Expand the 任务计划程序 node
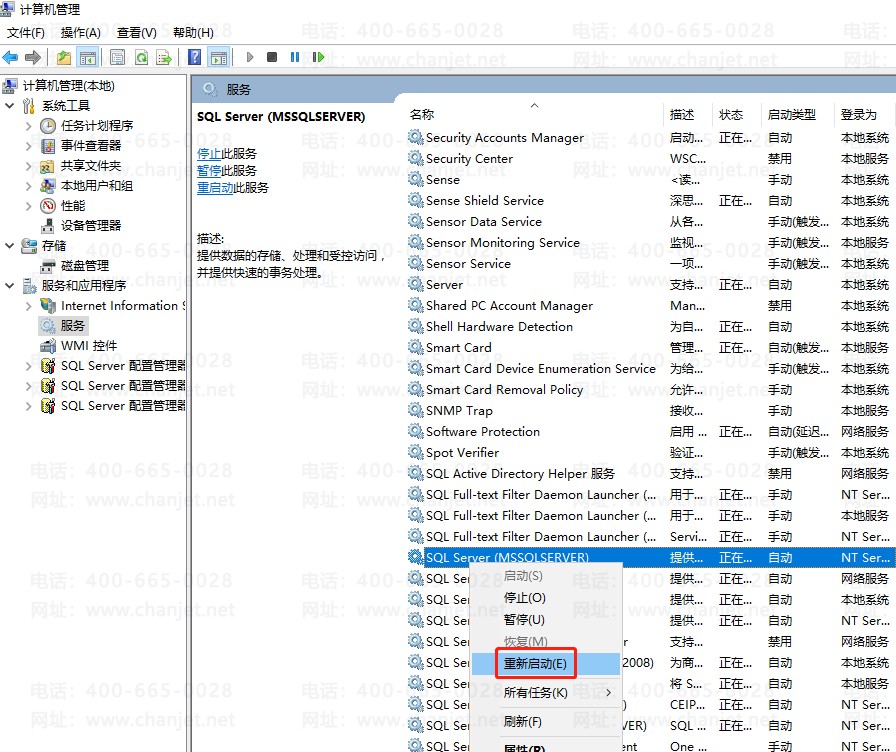 [29, 126]
